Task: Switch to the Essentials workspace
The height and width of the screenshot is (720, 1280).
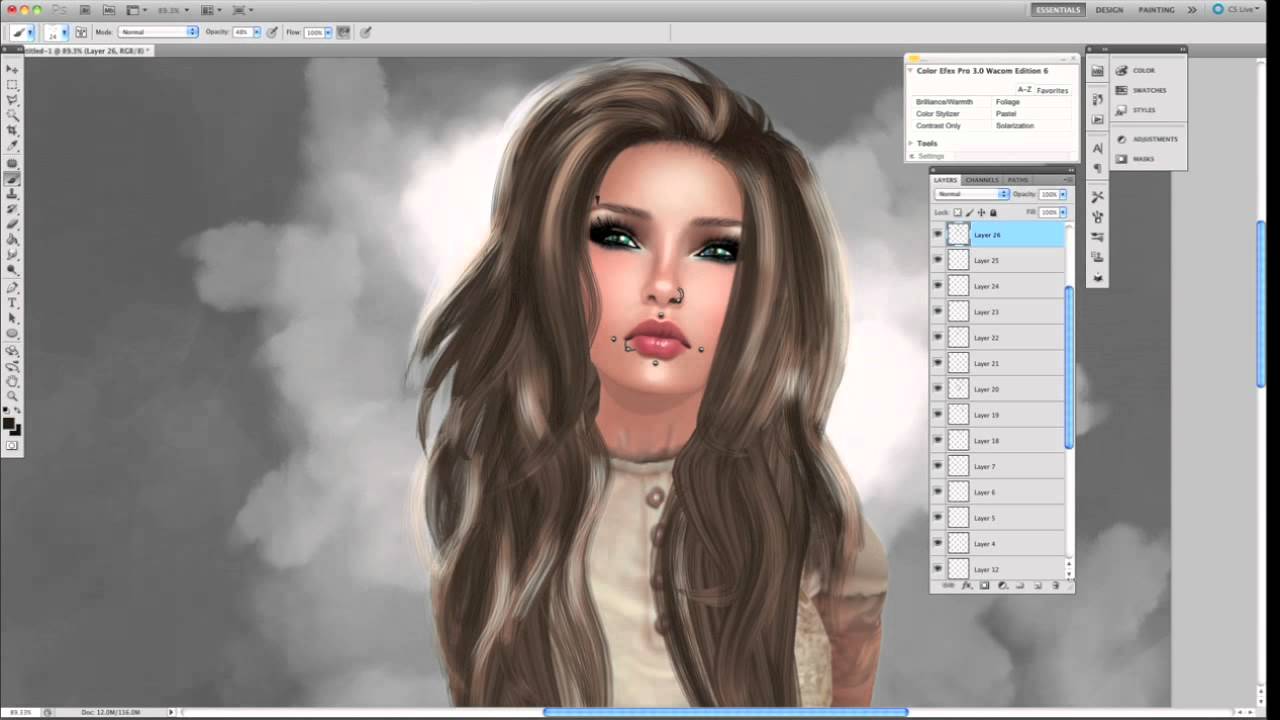Action: tap(1058, 10)
